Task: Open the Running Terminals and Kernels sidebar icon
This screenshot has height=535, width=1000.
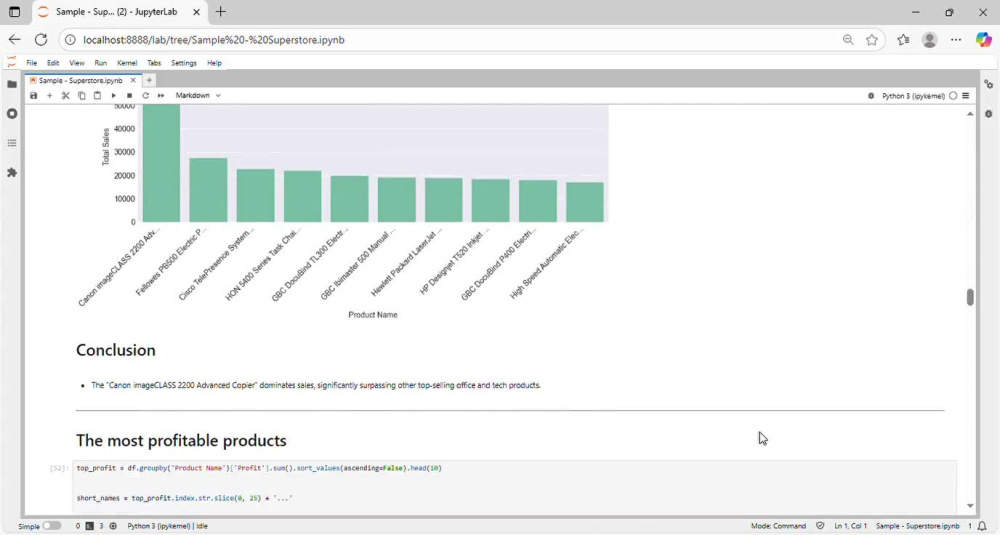Action: pyautogui.click(x=11, y=114)
